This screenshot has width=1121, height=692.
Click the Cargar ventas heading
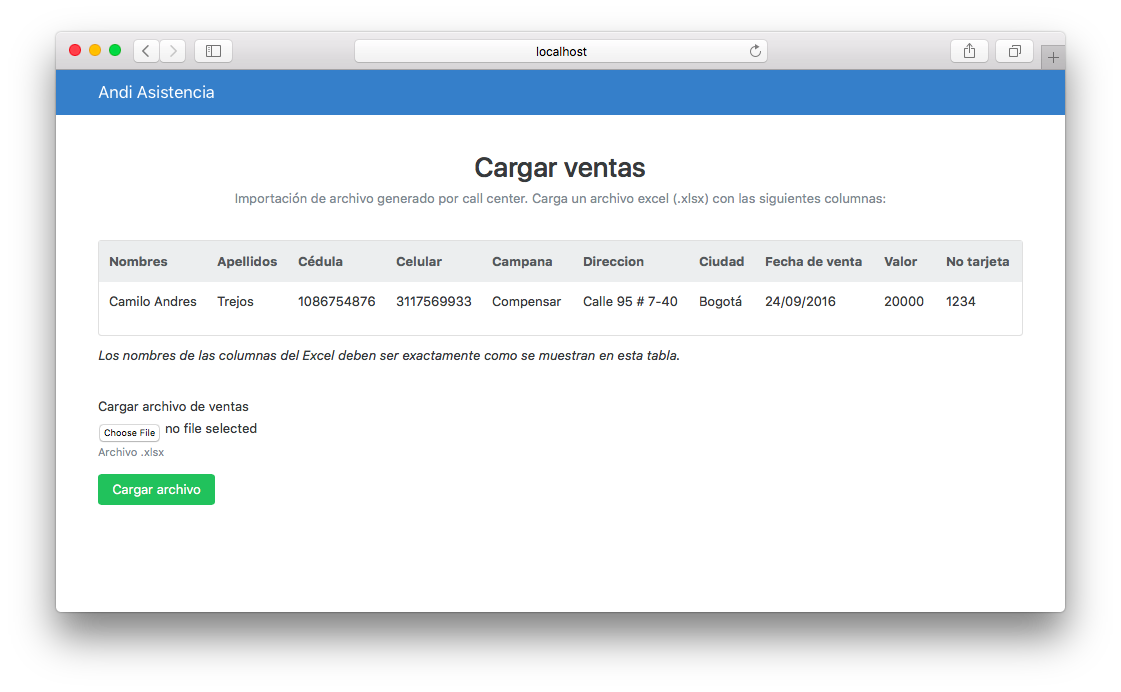[560, 168]
